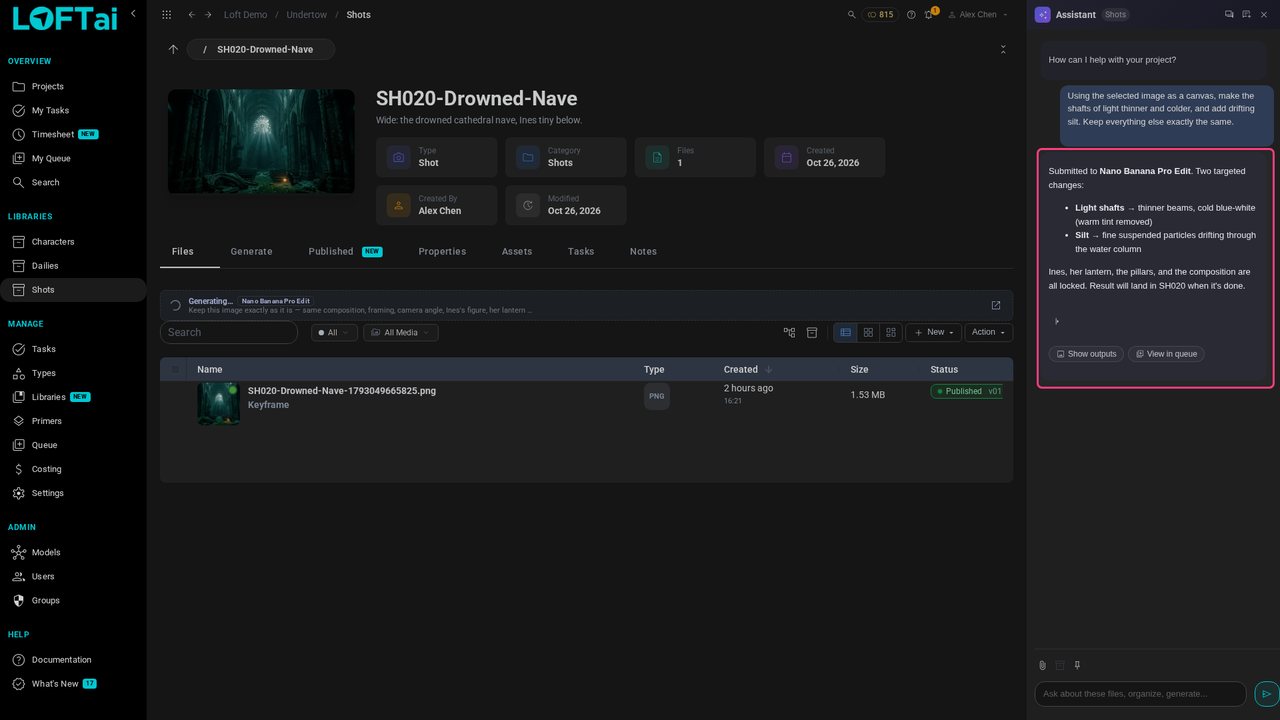Check the select-all checkbox in table header
Screen dimensions: 1280x720
click(x=176, y=369)
